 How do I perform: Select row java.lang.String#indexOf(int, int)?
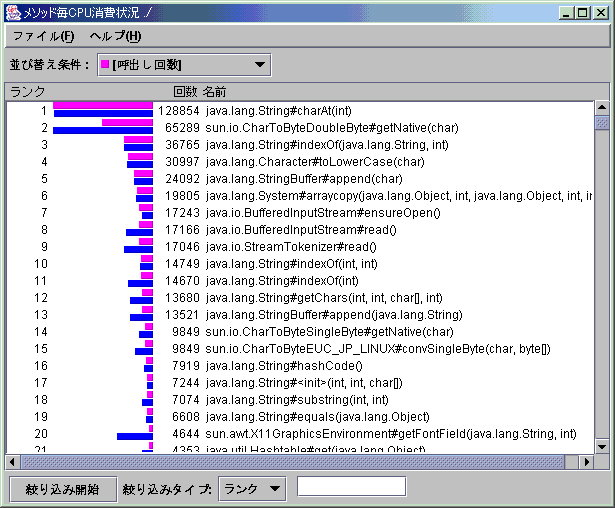coord(300,264)
